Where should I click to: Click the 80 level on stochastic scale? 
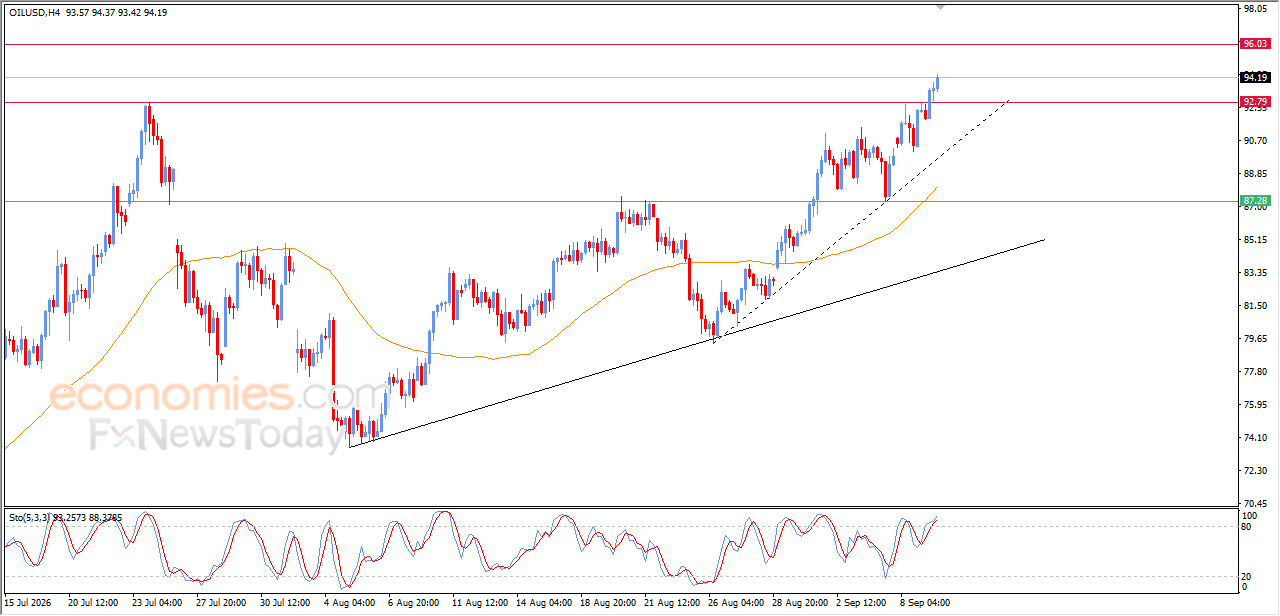[1246, 526]
